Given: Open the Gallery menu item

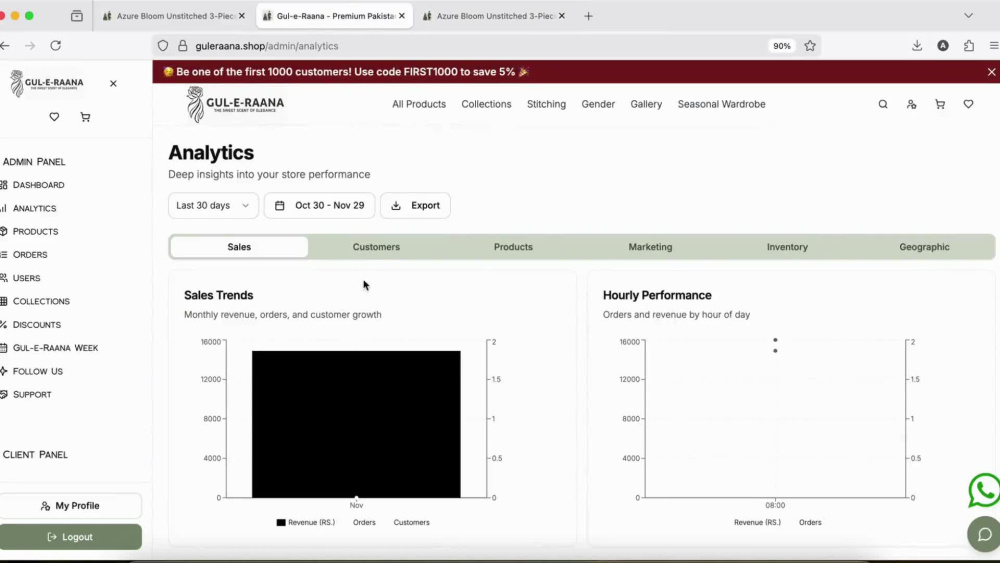Looking at the screenshot, I should coord(646,104).
